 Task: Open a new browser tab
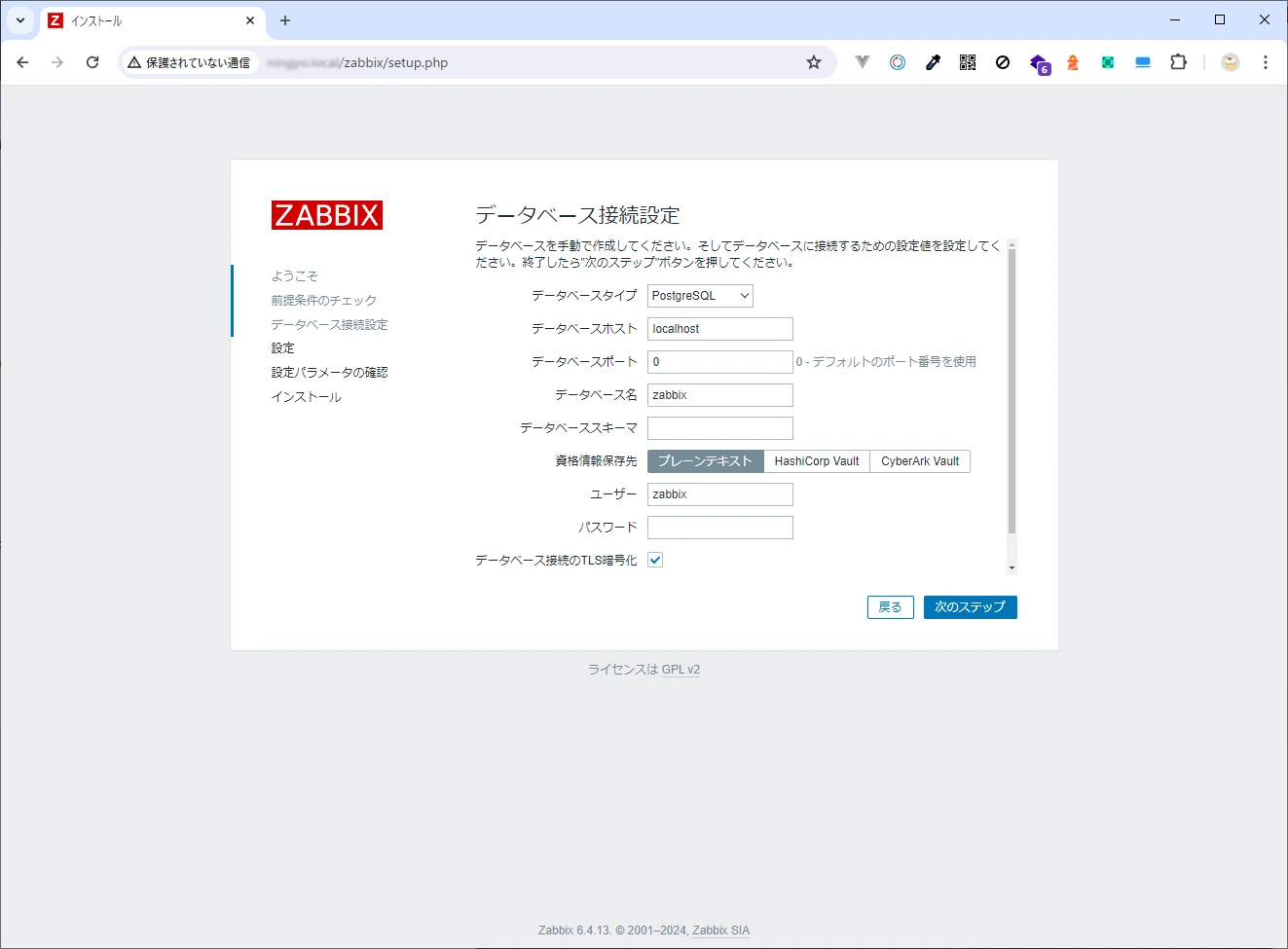pyautogui.click(x=285, y=20)
